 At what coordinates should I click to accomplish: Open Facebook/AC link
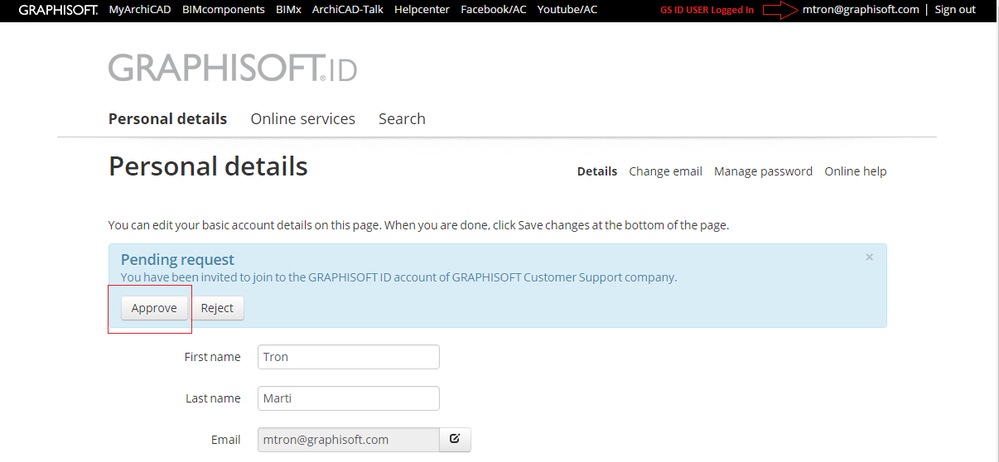493,10
